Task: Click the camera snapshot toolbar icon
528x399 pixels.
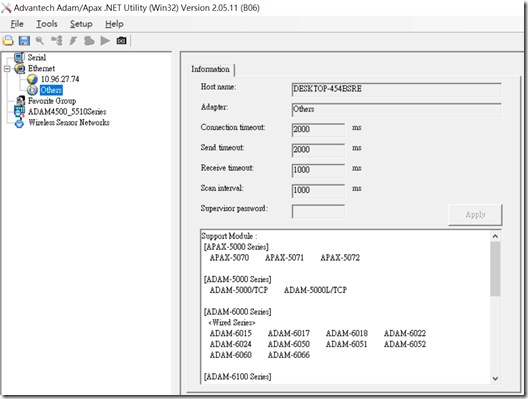Action: click(x=121, y=41)
